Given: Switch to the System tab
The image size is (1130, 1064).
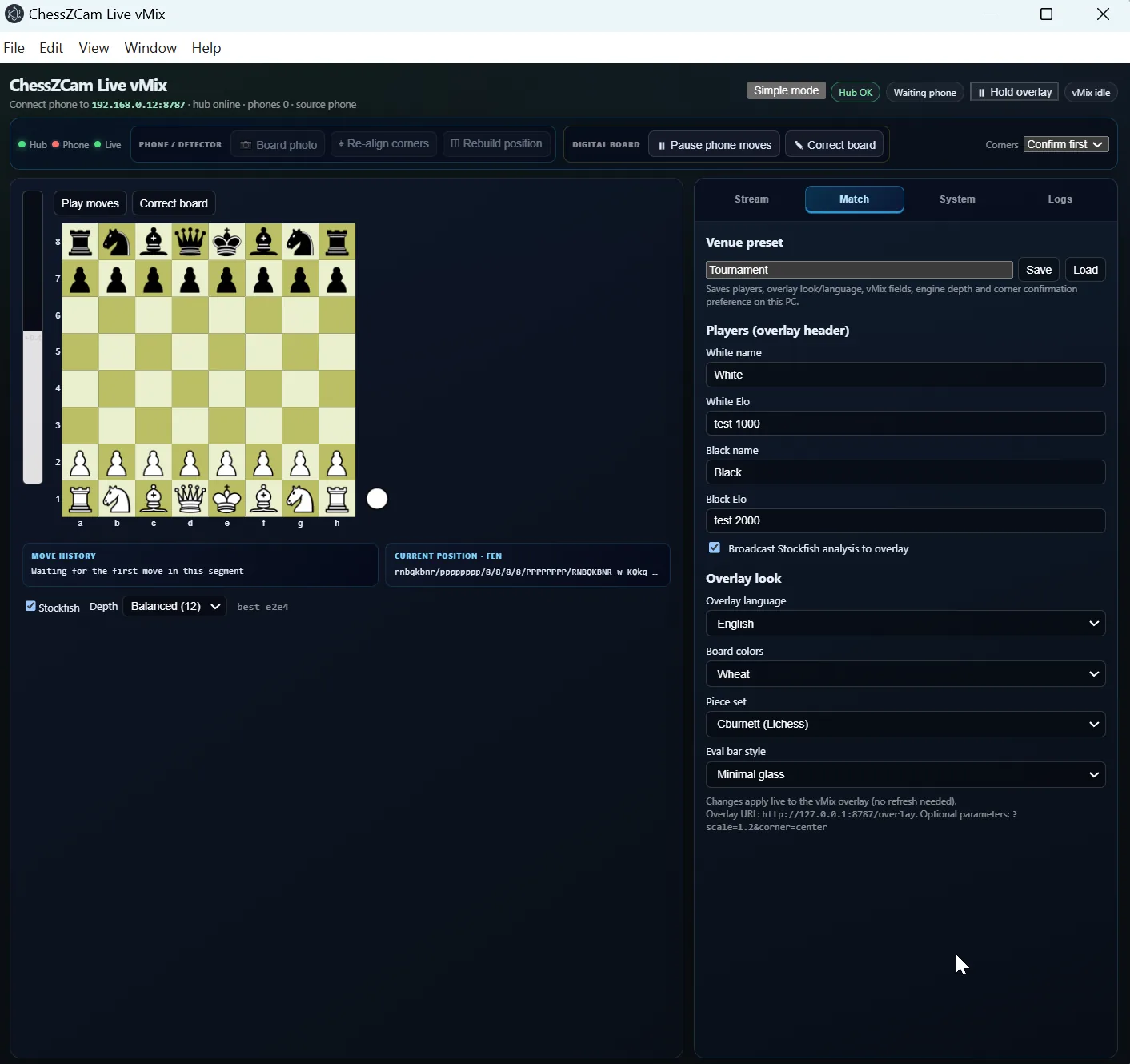Looking at the screenshot, I should coord(957,199).
